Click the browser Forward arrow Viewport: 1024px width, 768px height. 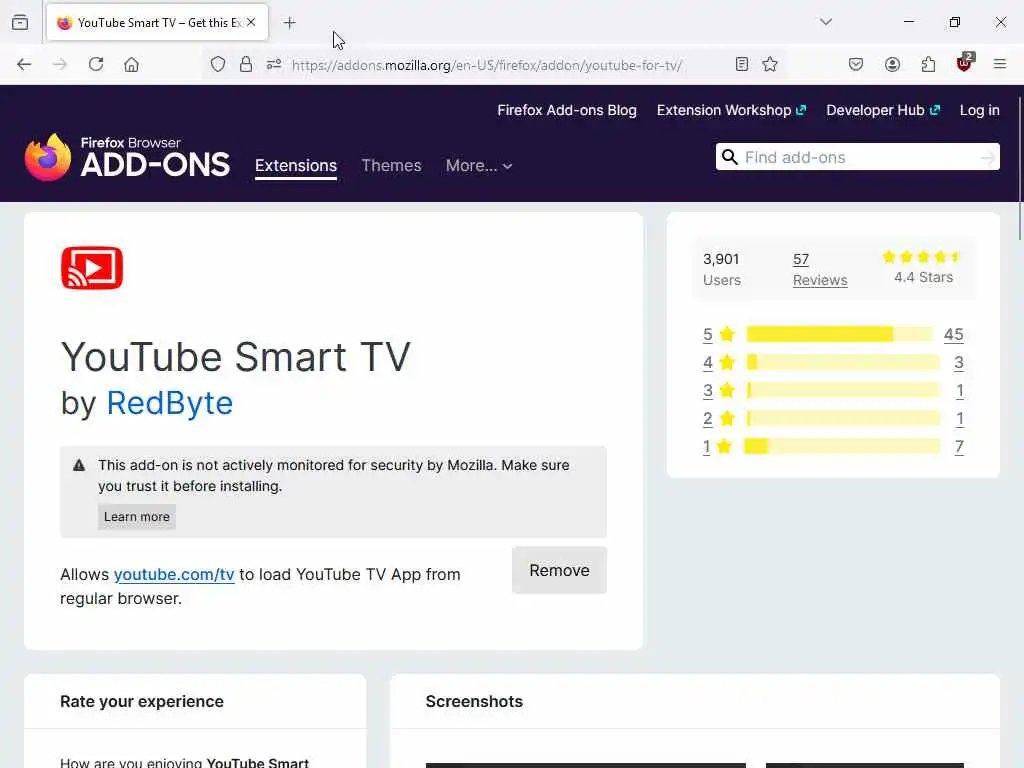click(x=60, y=64)
